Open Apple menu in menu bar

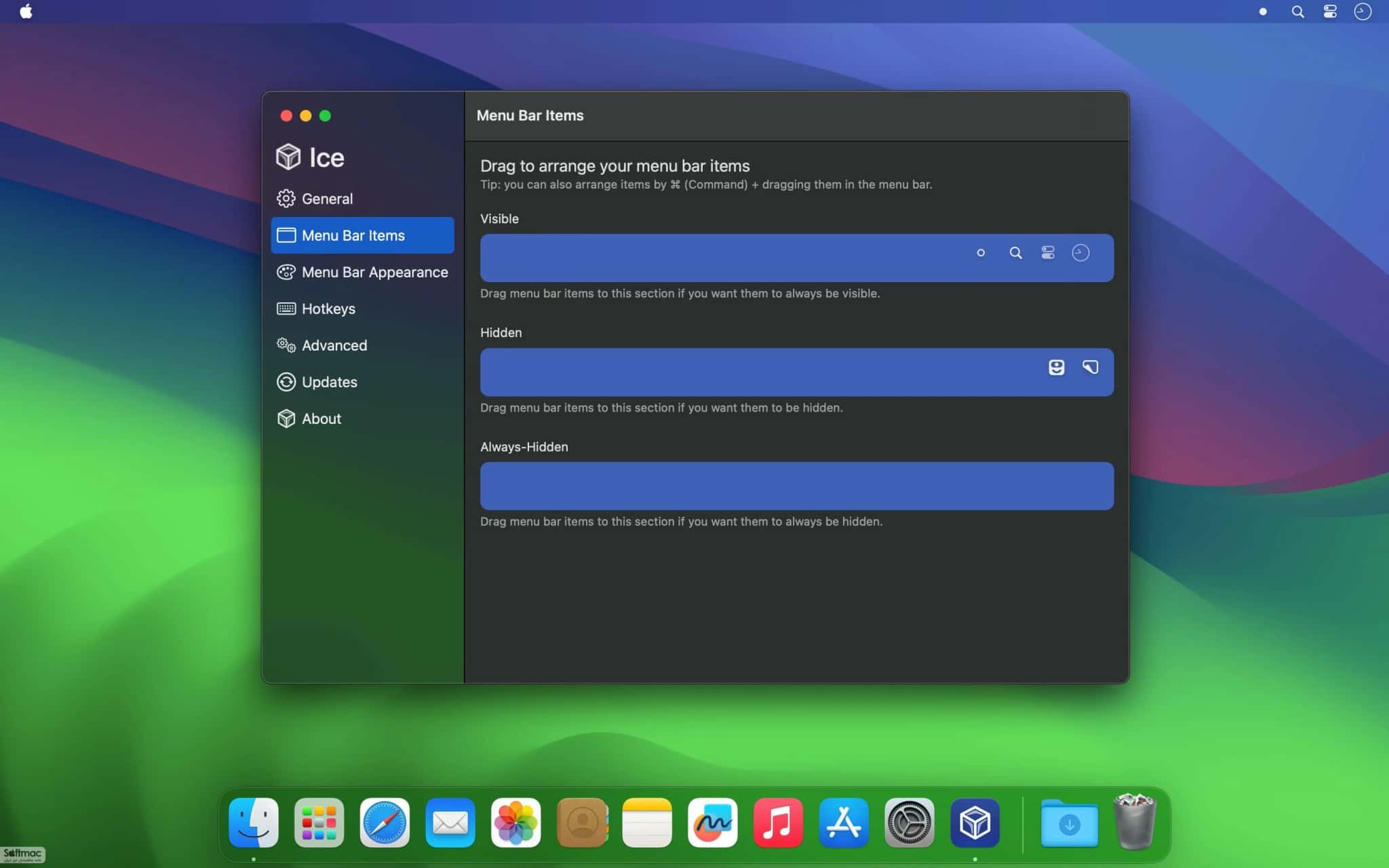[x=26, y=12]
